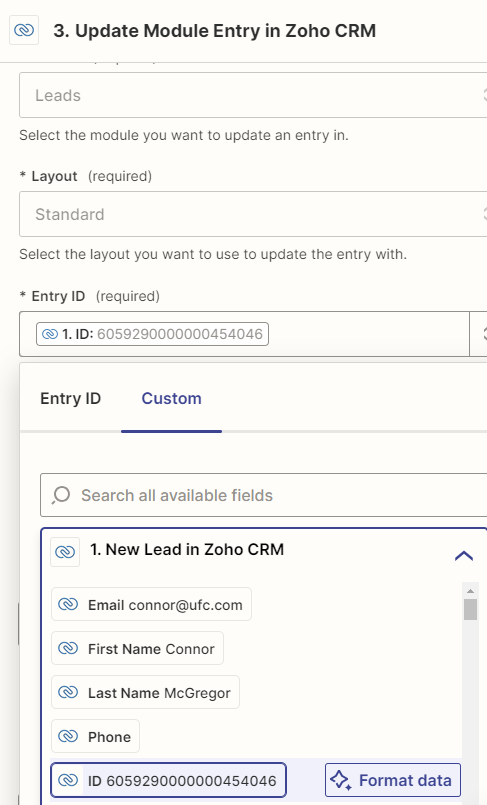Click the Zoho icon next to New Lead section
487x805 pixels.
(65, 552)
